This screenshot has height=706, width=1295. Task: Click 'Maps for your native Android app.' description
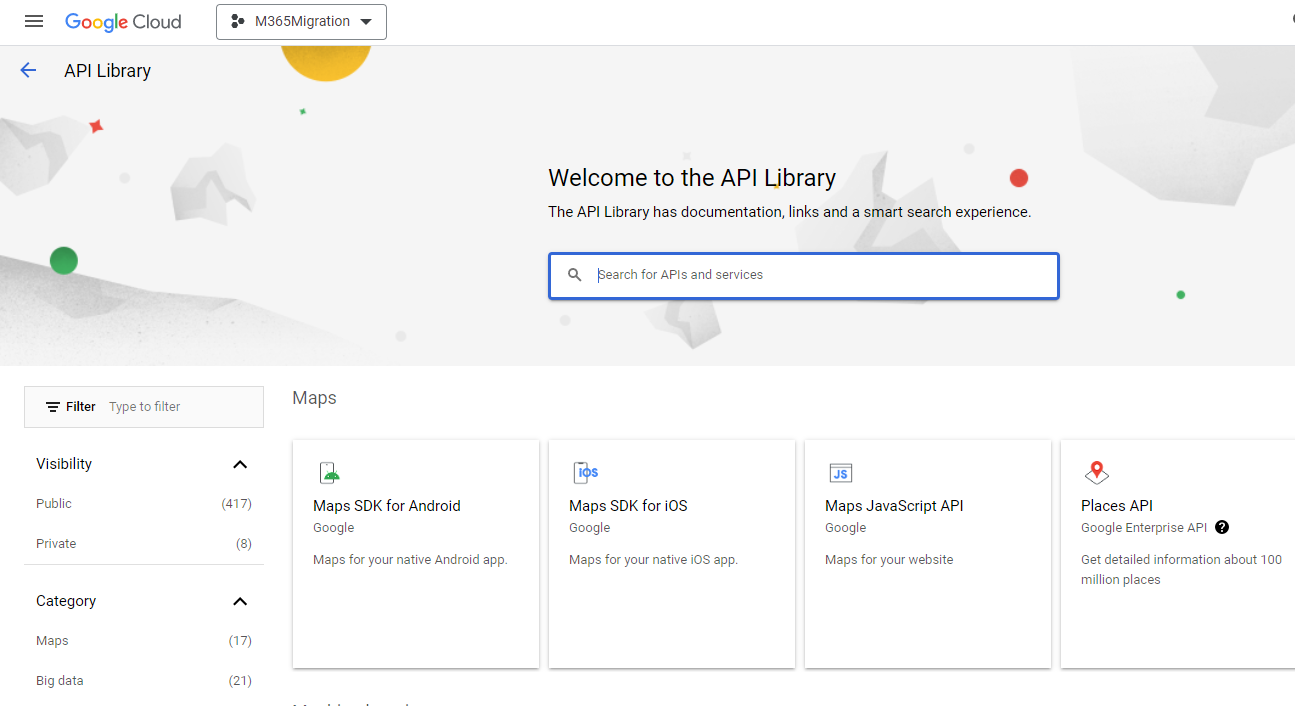coord(410,560)
